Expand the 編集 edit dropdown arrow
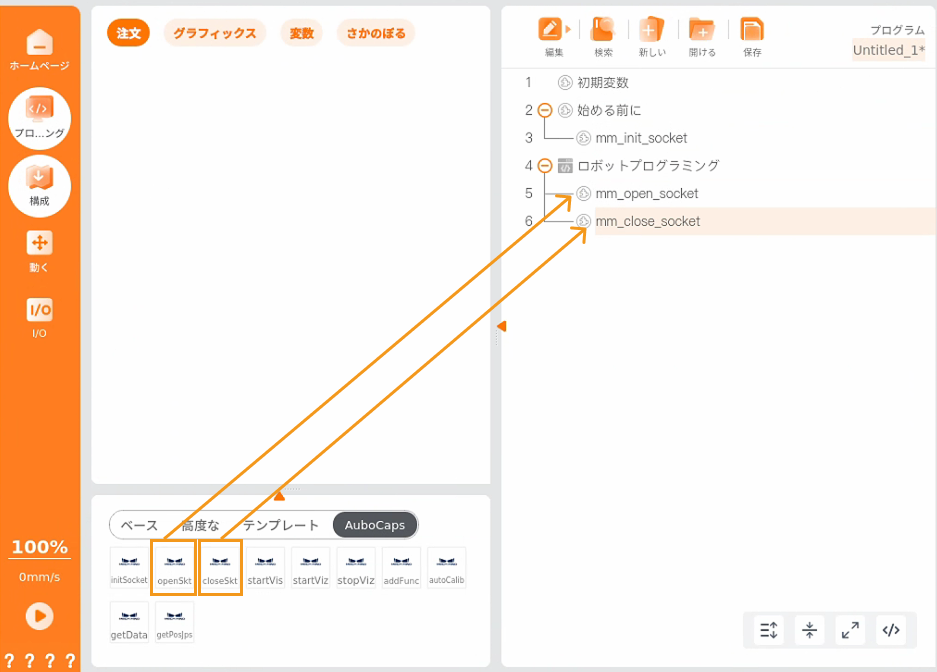The image size is (937, 672). coord(568,29)
